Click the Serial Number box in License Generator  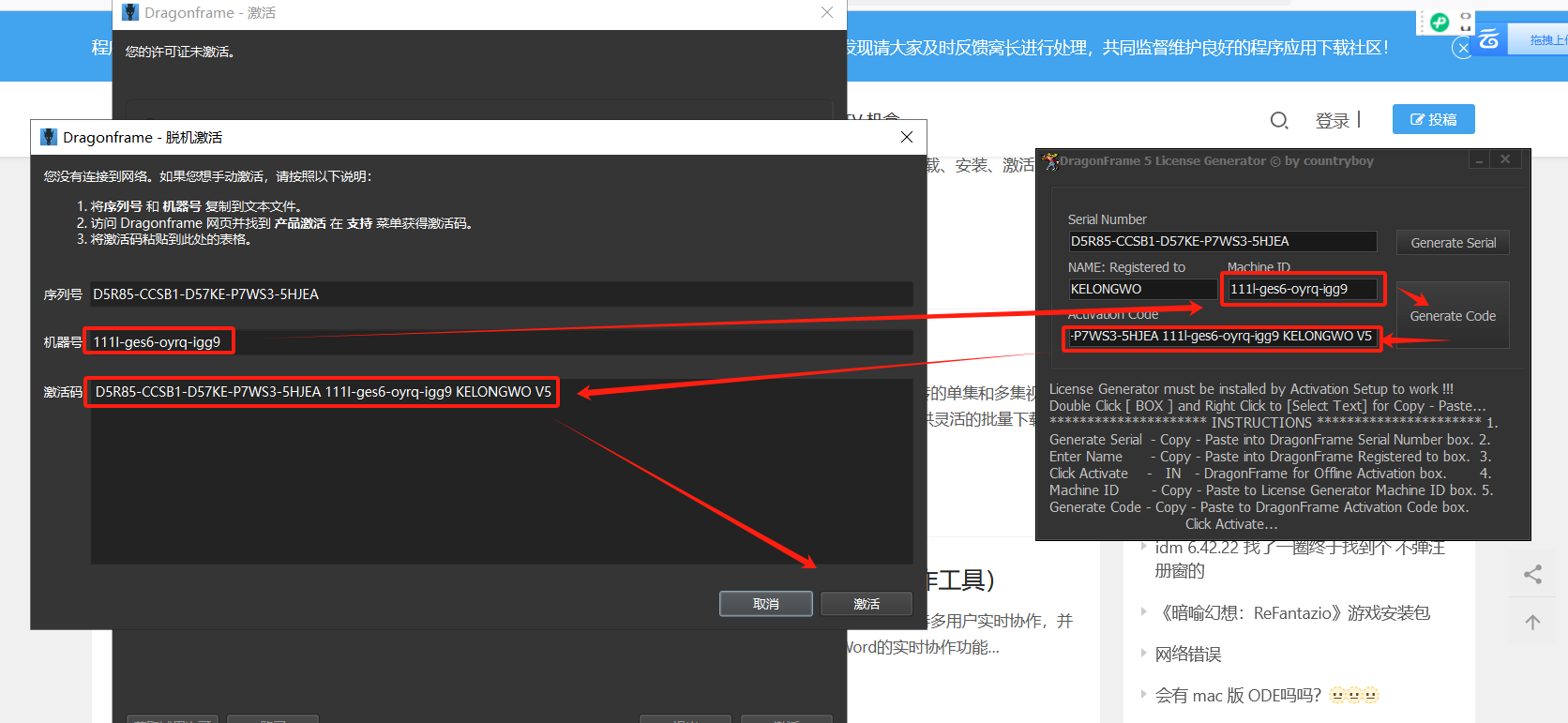point(1222,241)
